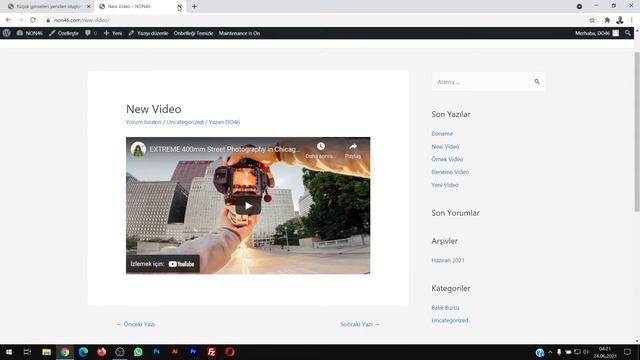This screenshot has width=640, height=360.
Task: Open File Explorer from the taskbar
Action: (47, 352)
